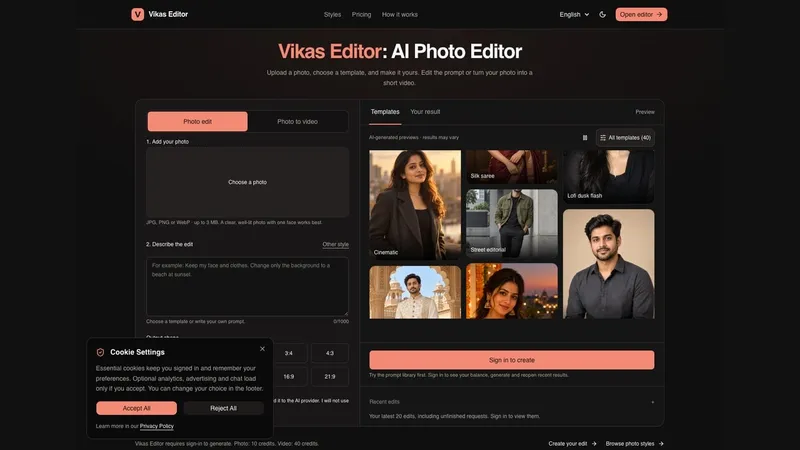Select the Cinematic template thumbnail

[x=415, y=205]
